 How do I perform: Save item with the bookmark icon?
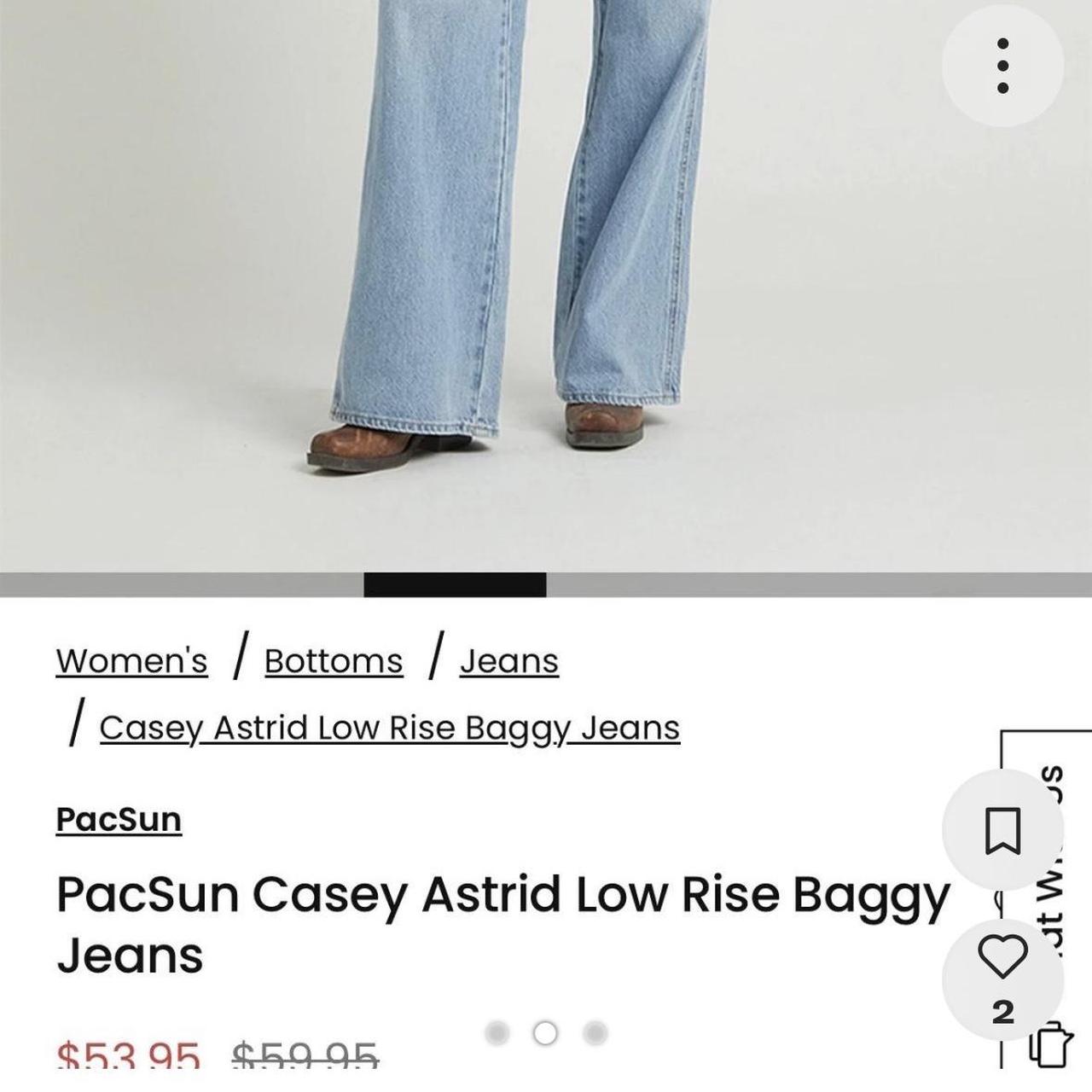point(1003,830)
